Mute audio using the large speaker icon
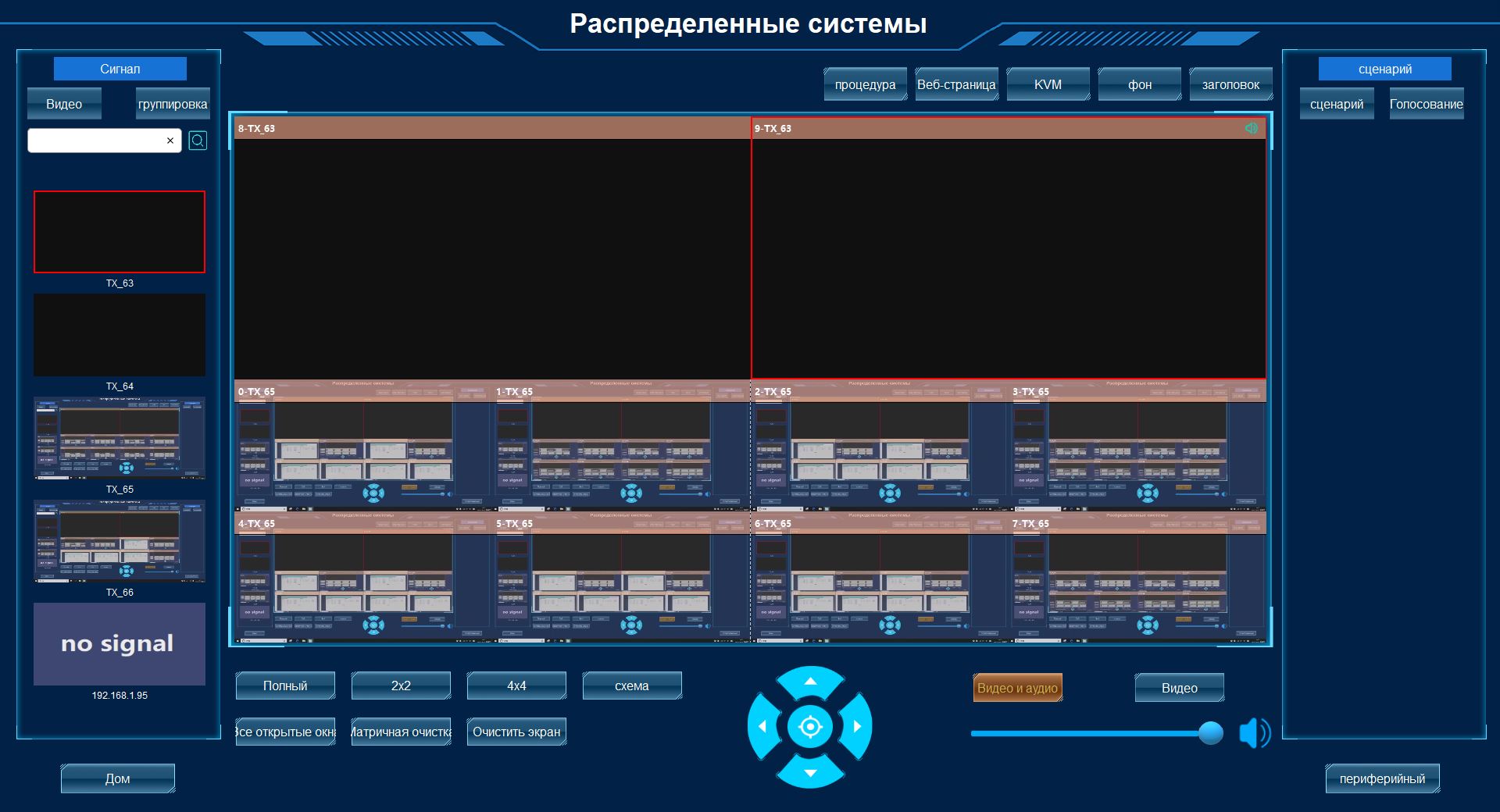 click(x=1254, y=734)
